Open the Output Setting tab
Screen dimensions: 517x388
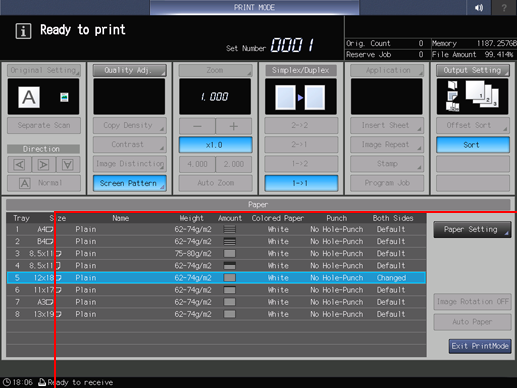click(x=473, y=70)
